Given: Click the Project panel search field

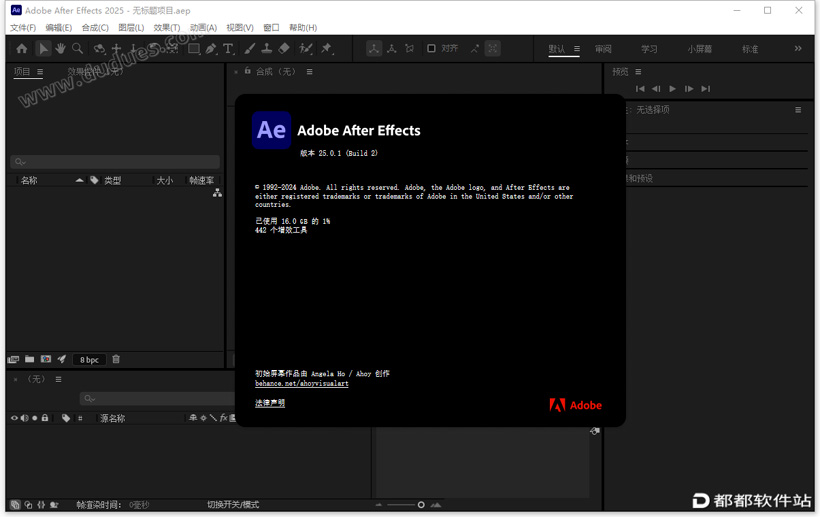Looking at the screenshot, I should click(x=115, y=162).
